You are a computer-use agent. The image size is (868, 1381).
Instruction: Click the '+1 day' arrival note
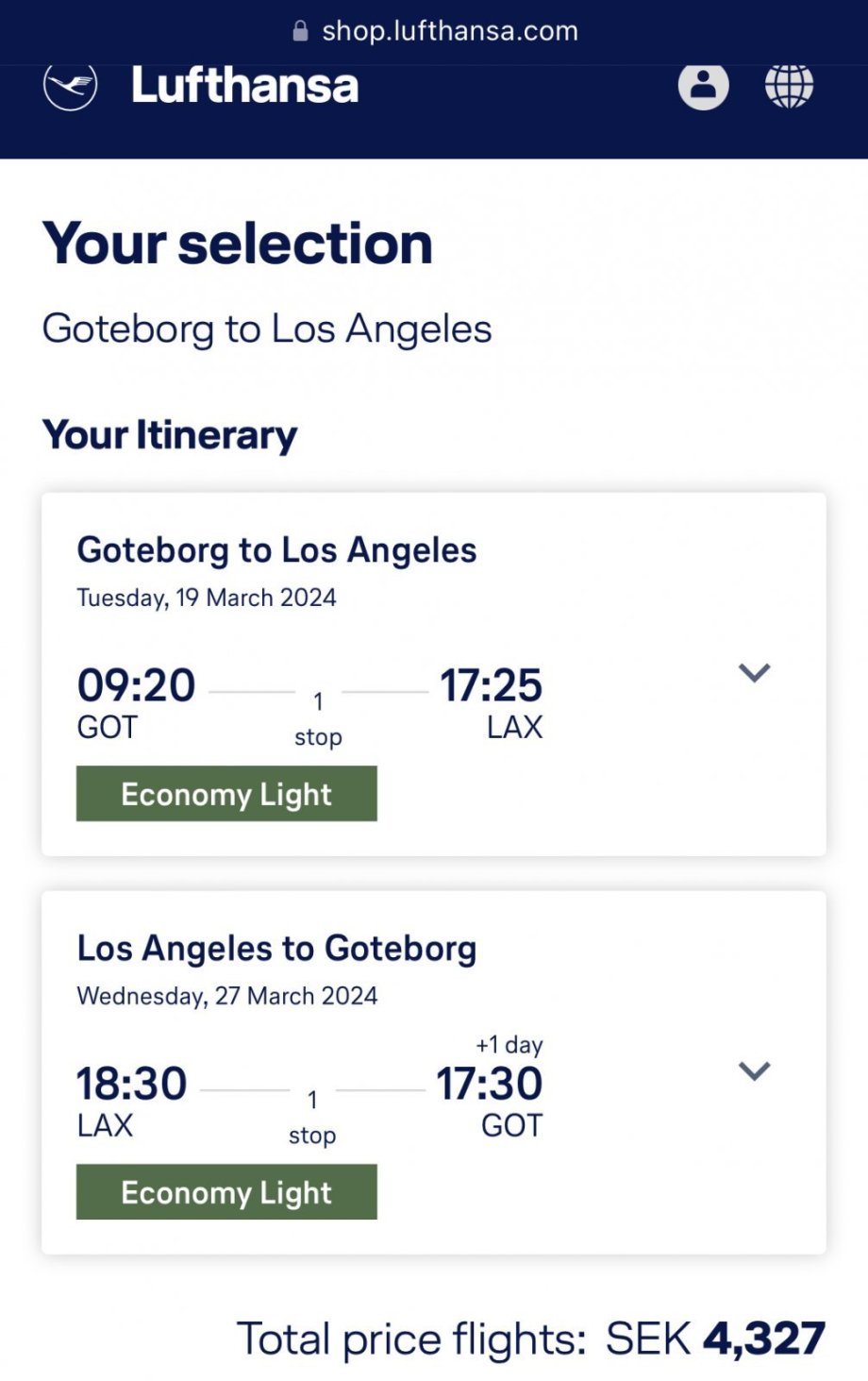coord(509,1045)
